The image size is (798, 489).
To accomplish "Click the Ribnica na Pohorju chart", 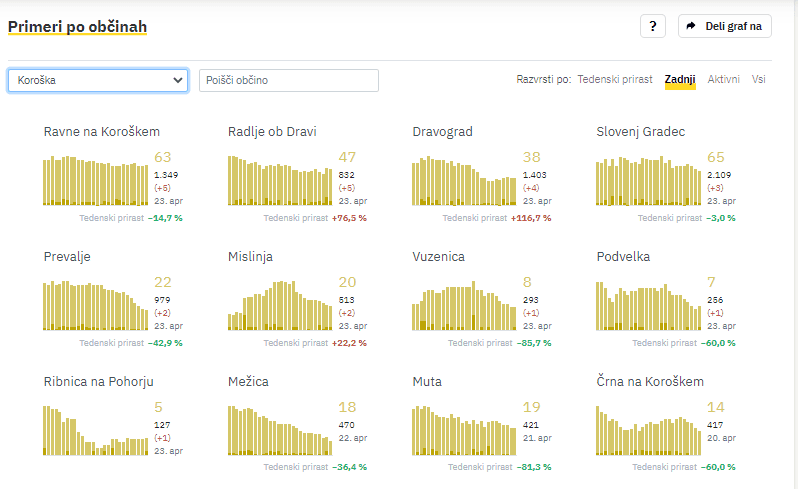I will point(95,430).
